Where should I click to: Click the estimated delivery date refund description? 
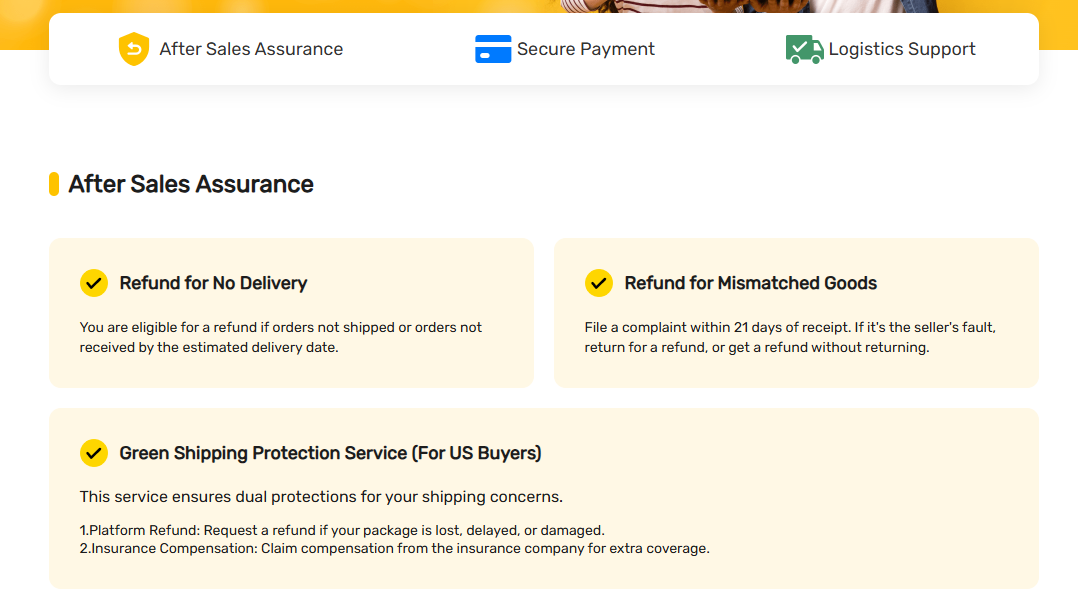[x=281, y=337]
